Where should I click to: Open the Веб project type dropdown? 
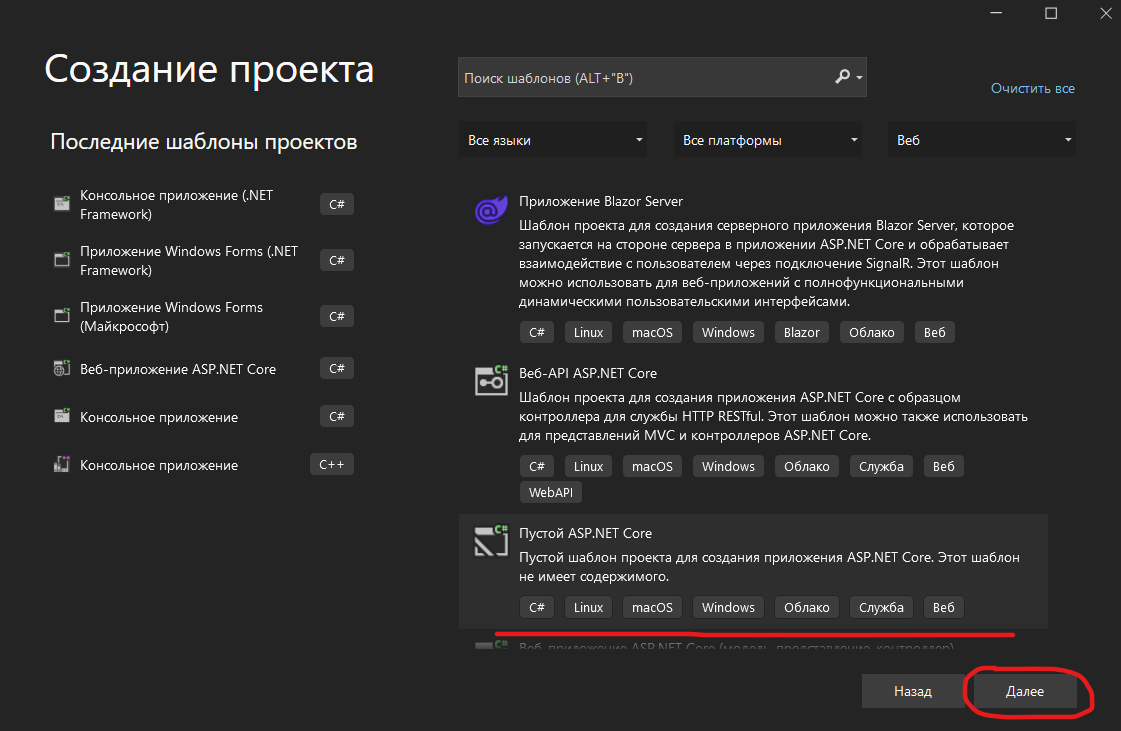click(982, 140)
